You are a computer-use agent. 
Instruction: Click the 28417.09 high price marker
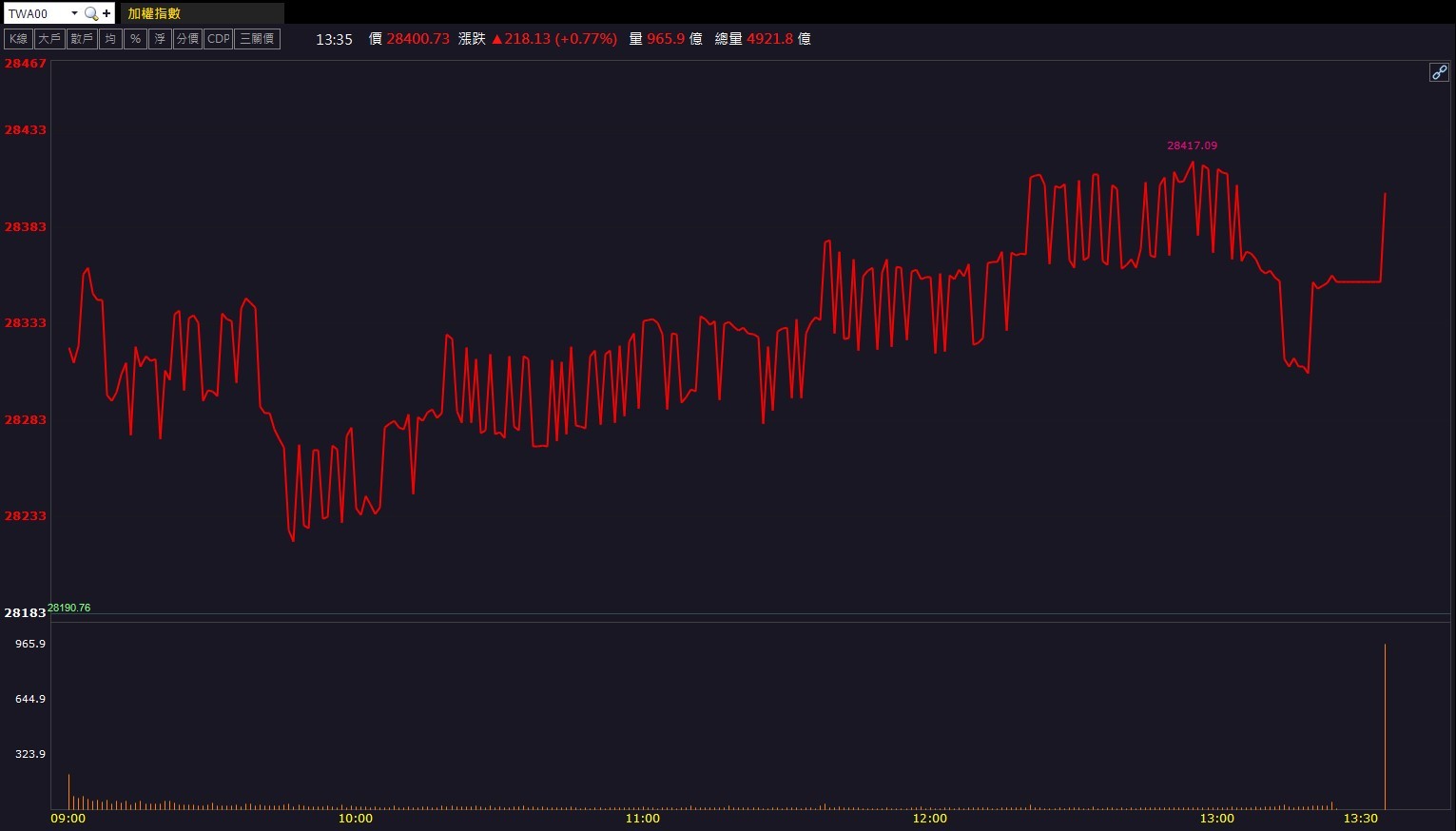(x=1192, y=145)
